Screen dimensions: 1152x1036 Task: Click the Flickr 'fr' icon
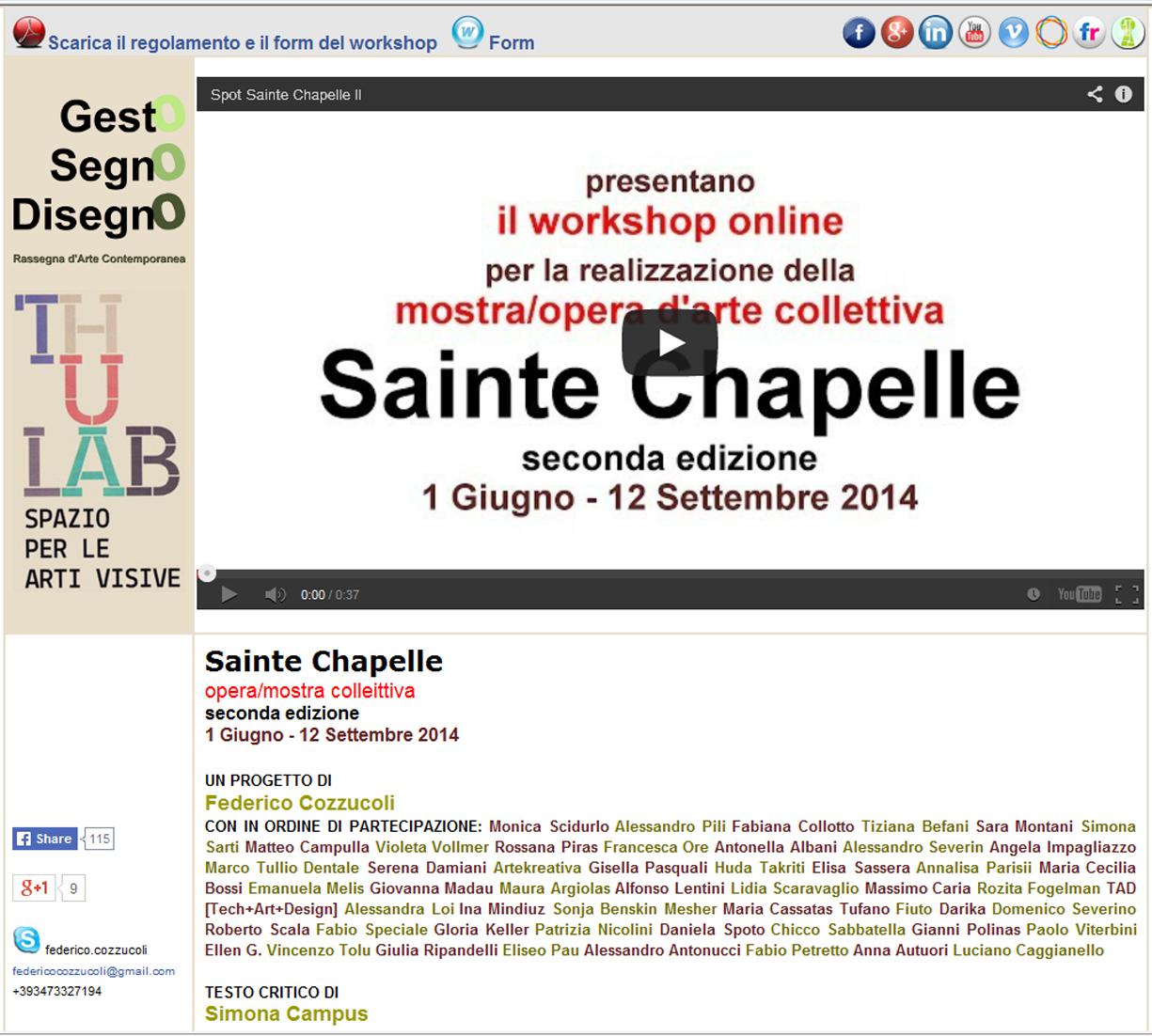coord(1089,33)
